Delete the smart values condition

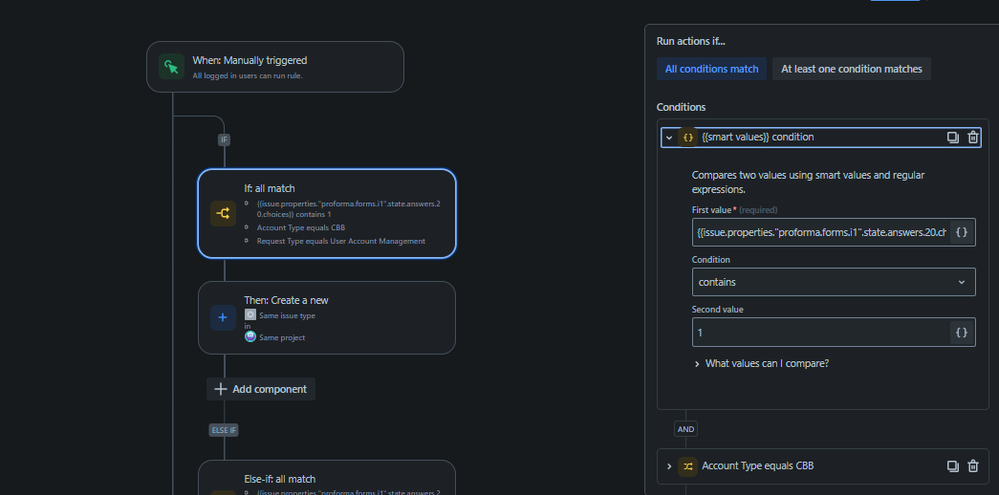pyautogui.click(x=973, y=137)
